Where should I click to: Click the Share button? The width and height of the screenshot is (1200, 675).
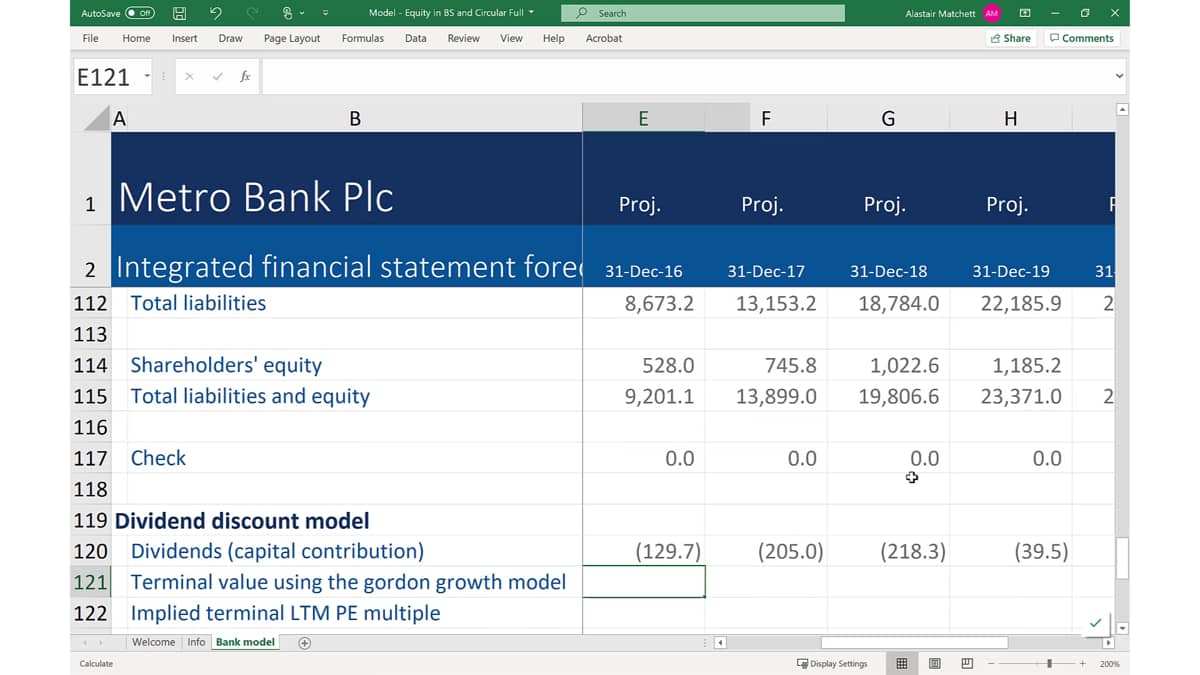click(1010, 38)
